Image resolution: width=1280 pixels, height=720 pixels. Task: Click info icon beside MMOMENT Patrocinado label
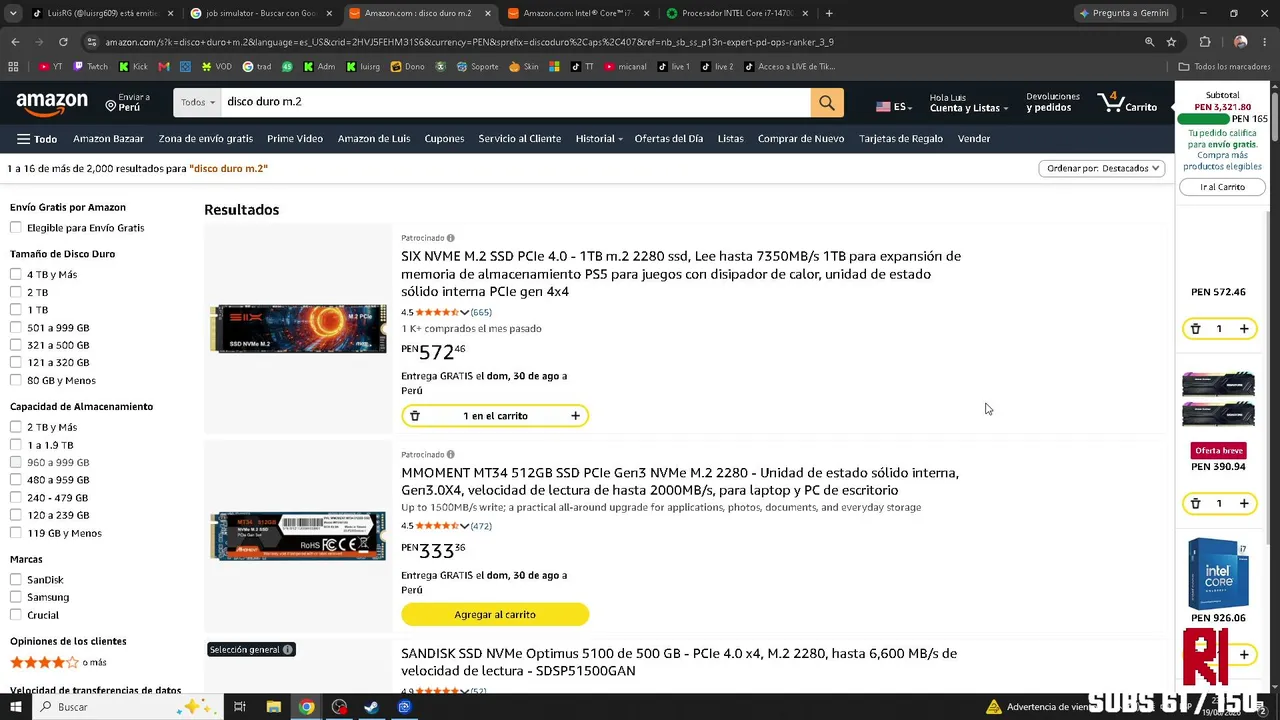(451, 455)
